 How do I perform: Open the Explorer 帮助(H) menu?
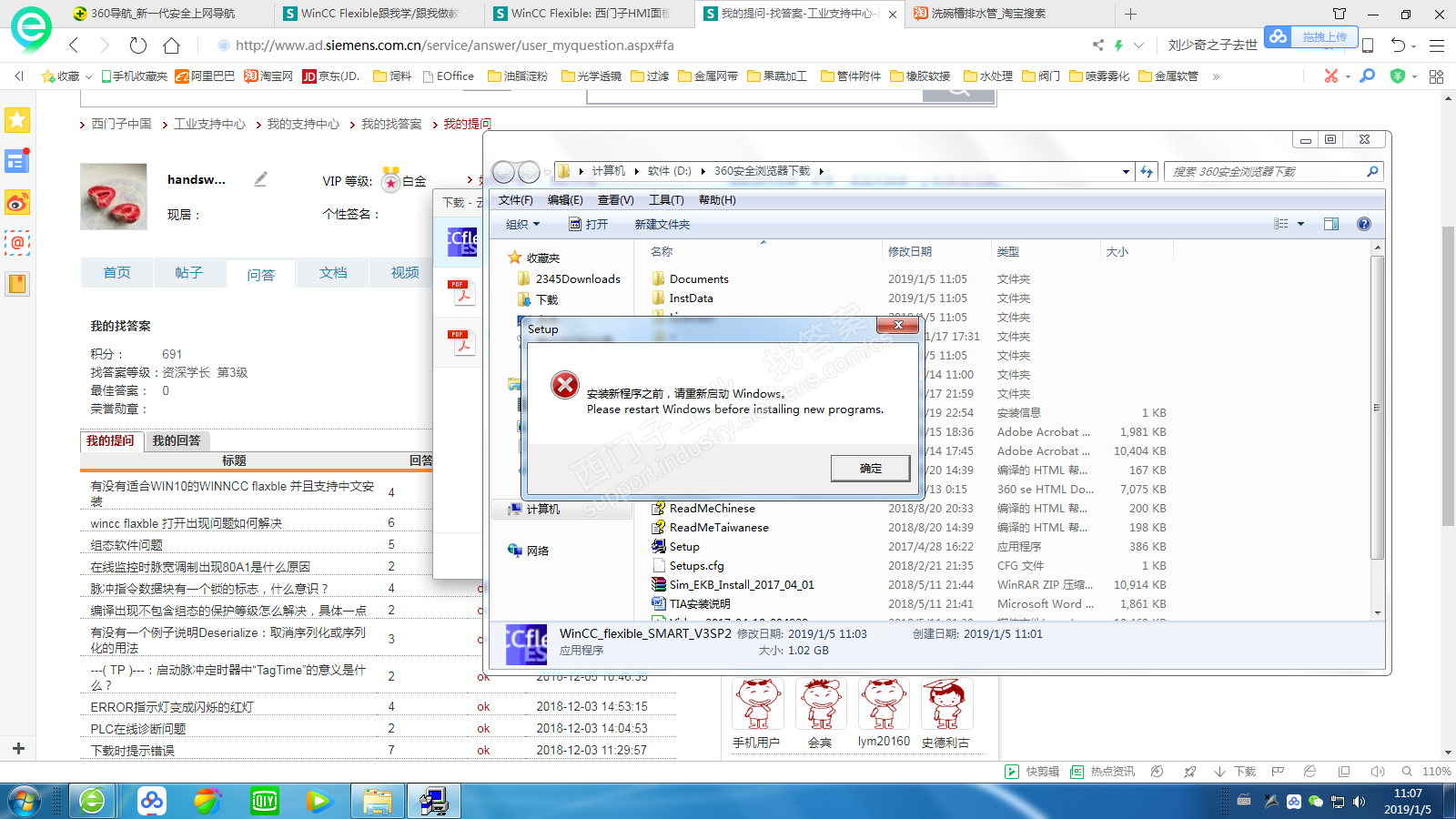click(717, 200)
